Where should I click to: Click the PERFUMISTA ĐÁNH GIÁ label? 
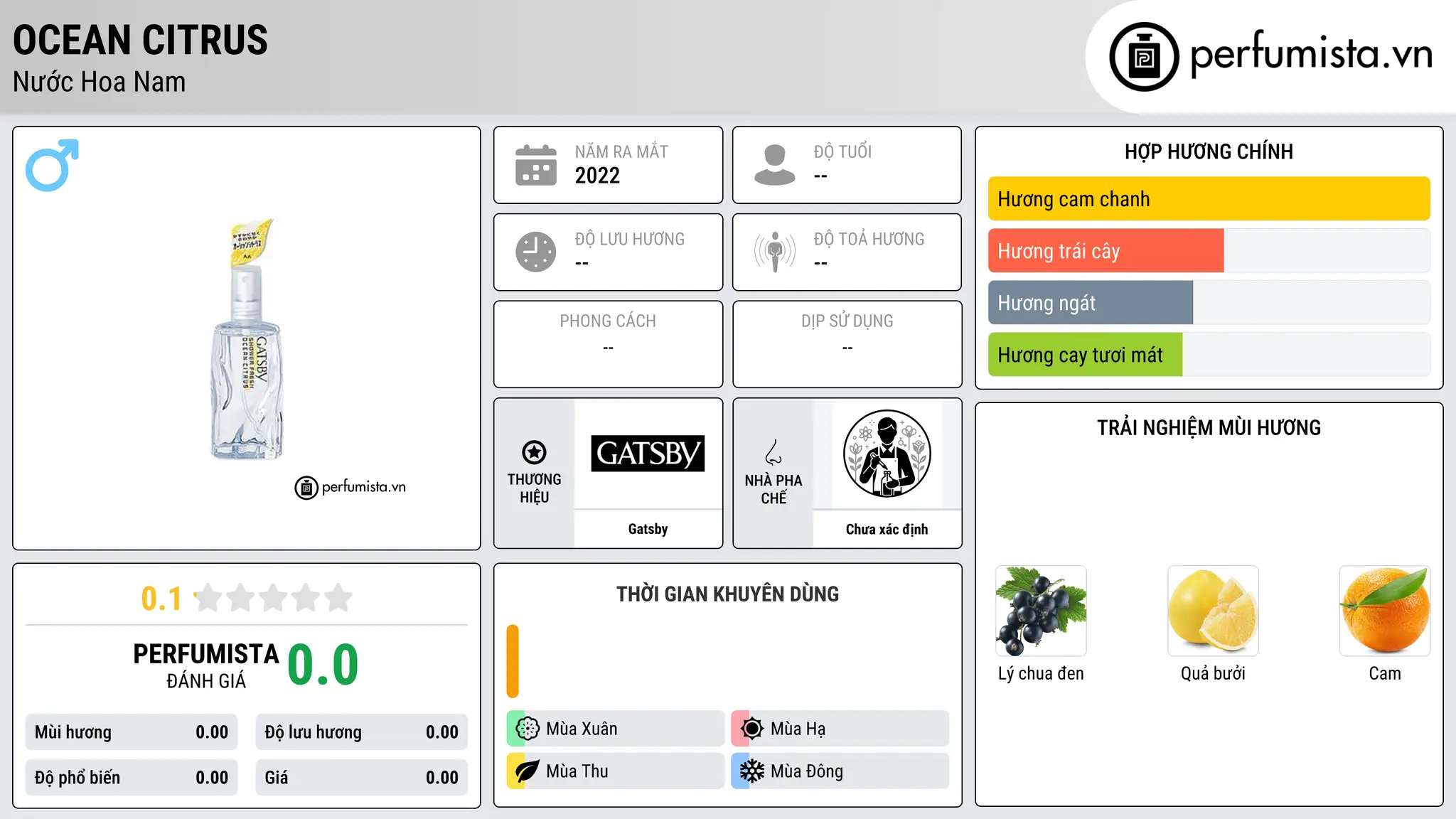pos(206,665)
